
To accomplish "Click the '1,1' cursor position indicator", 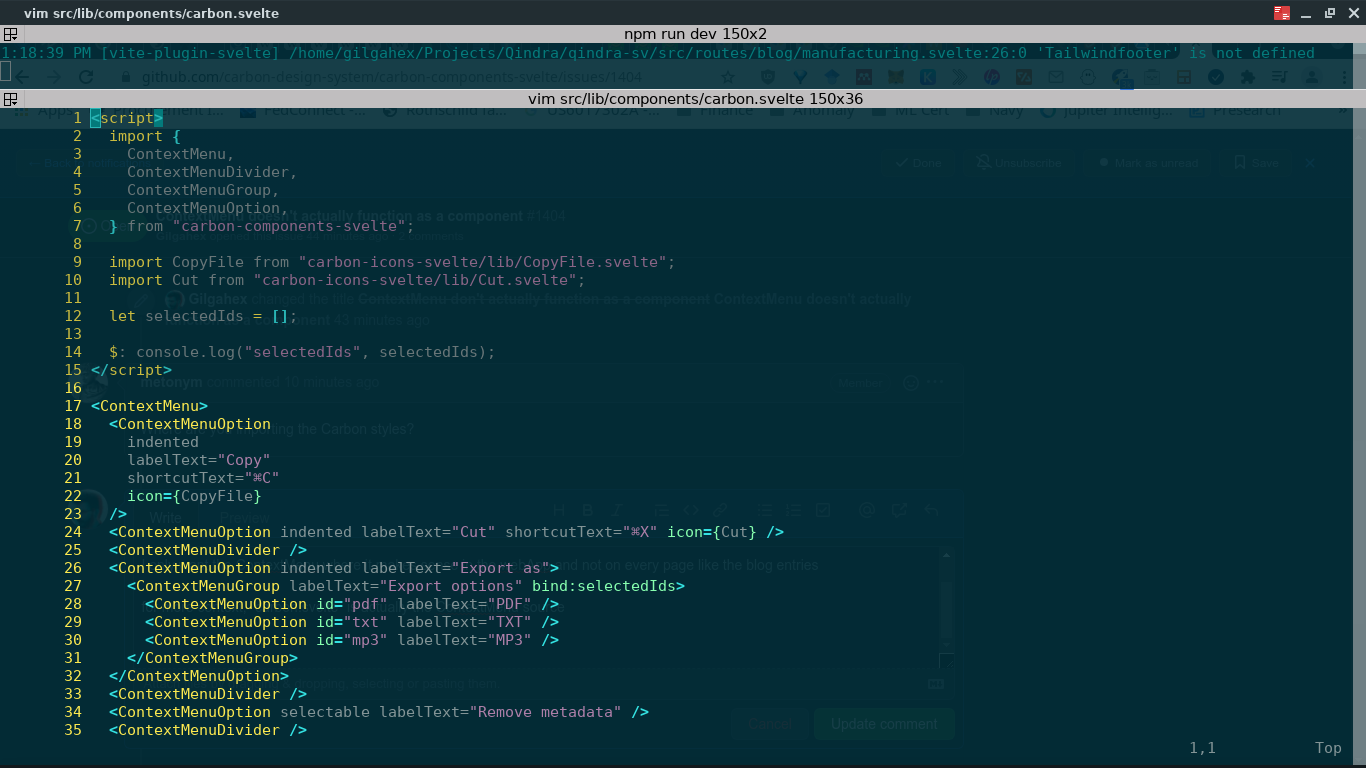I will coord(1203,748).
